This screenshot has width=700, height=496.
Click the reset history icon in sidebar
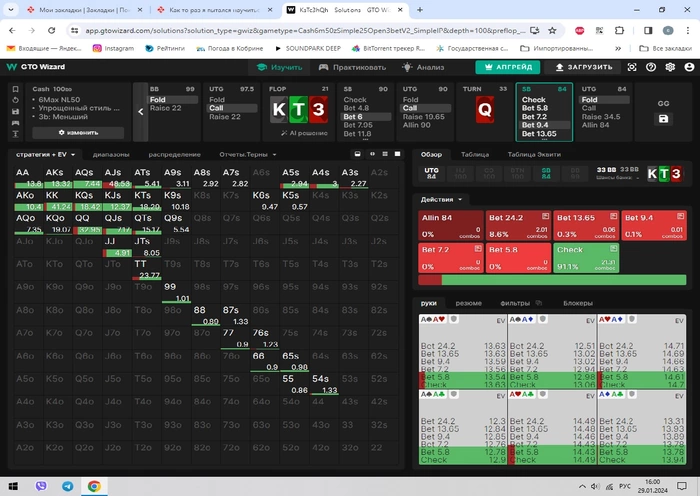point(15,100)
